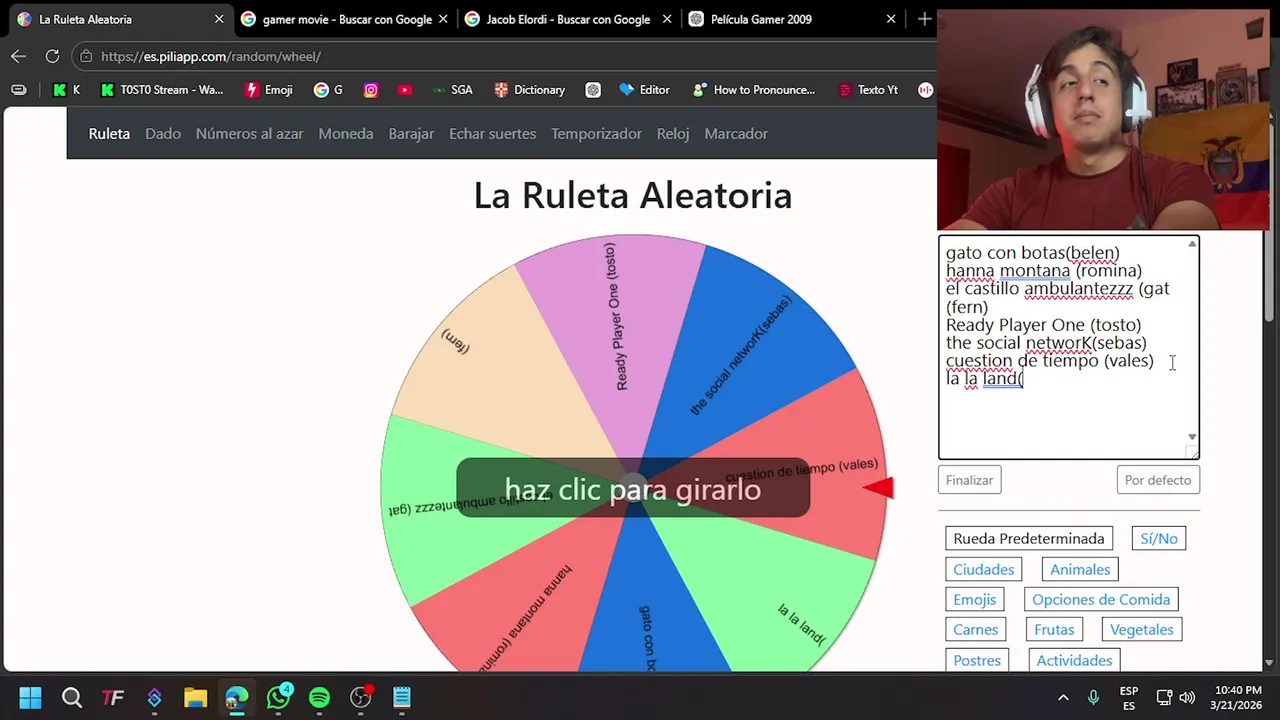The width and height of the screenshot is (1280, 720).
Task: Open the Editor bookmark
Action: 645,90
